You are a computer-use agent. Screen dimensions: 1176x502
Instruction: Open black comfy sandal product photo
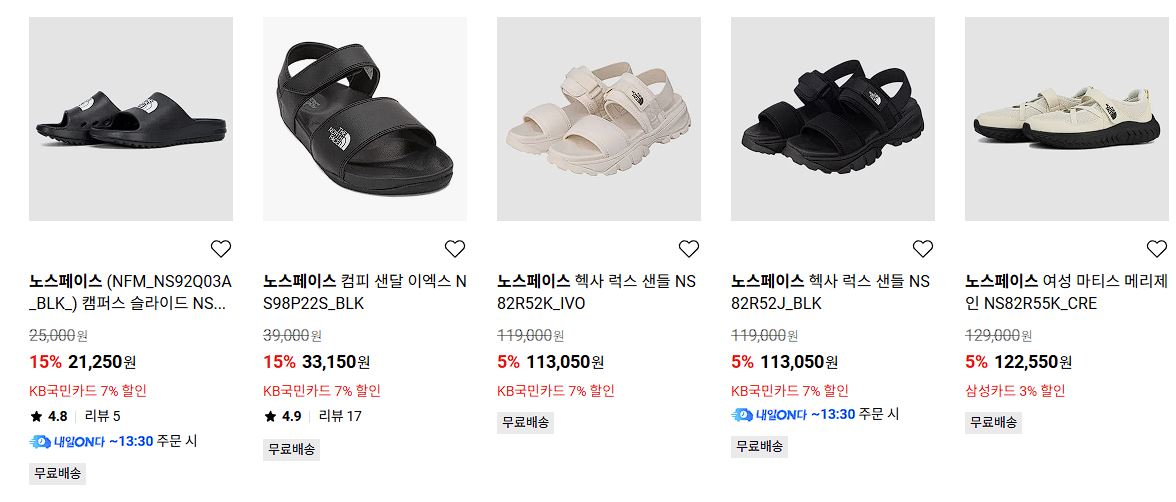[364, 119]
